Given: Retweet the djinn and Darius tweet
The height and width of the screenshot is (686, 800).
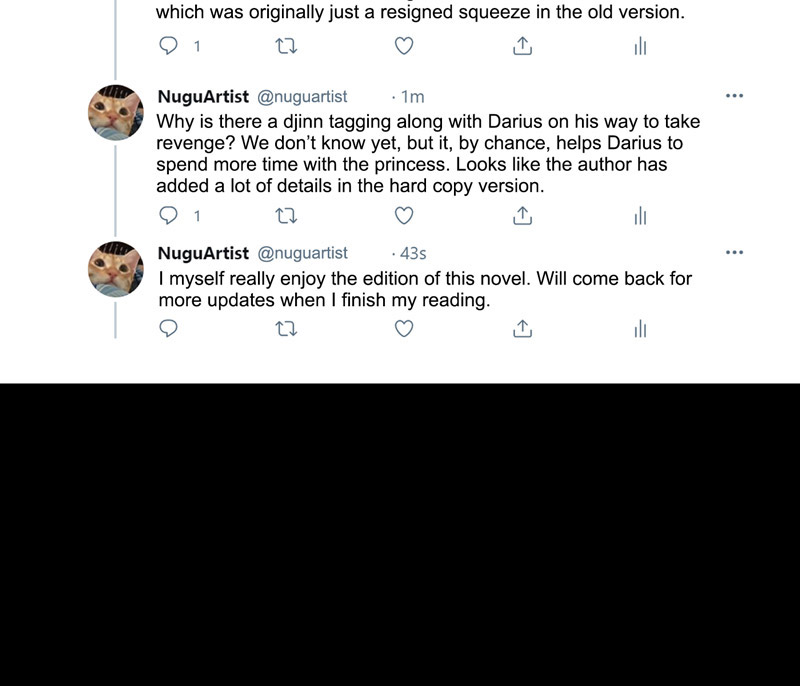Looking at the screenshot, I should (x=288, y=216).
